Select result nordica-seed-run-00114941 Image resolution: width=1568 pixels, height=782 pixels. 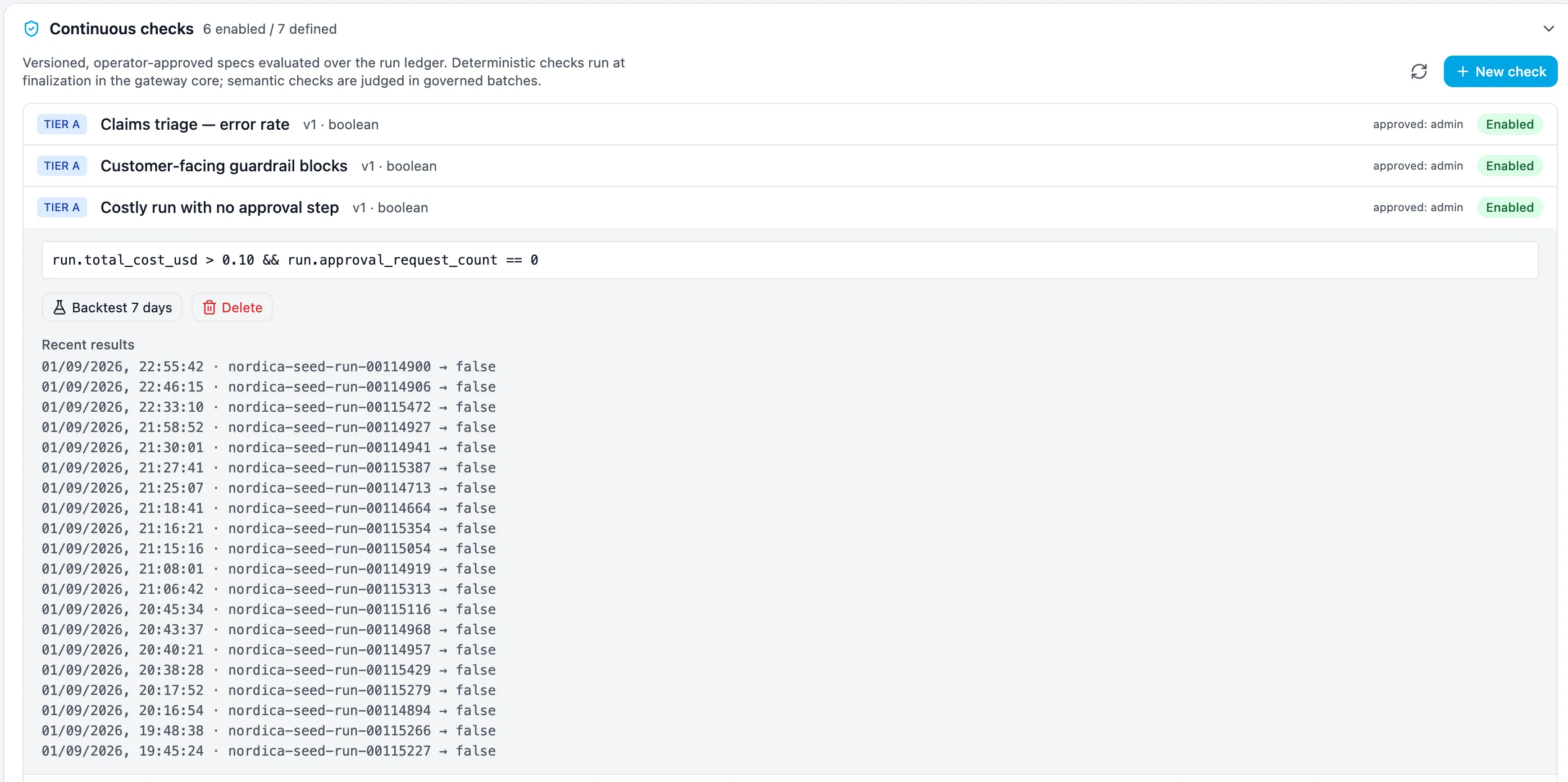coord(268,448)
